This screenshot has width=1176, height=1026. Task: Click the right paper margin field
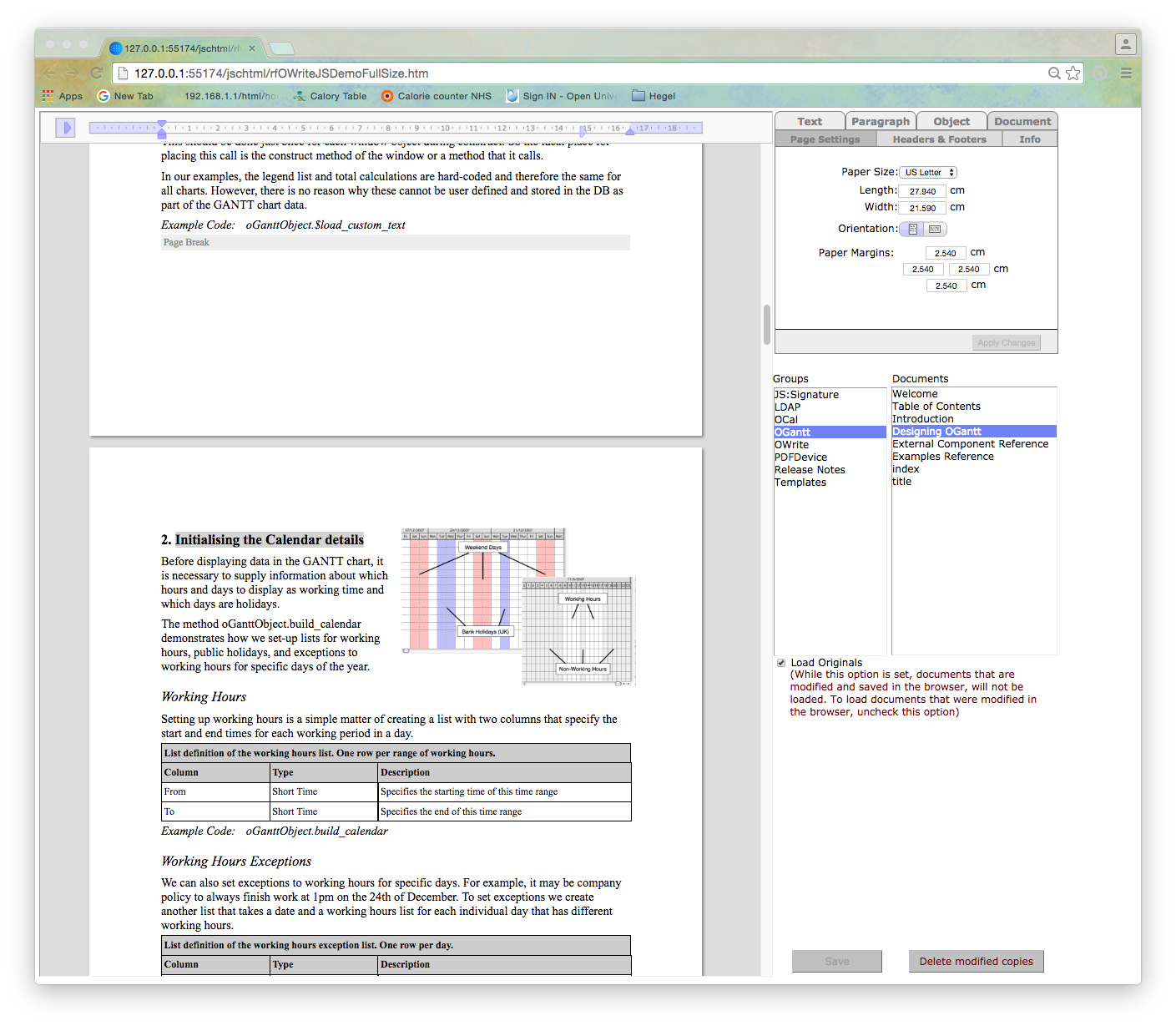(969, 269)
